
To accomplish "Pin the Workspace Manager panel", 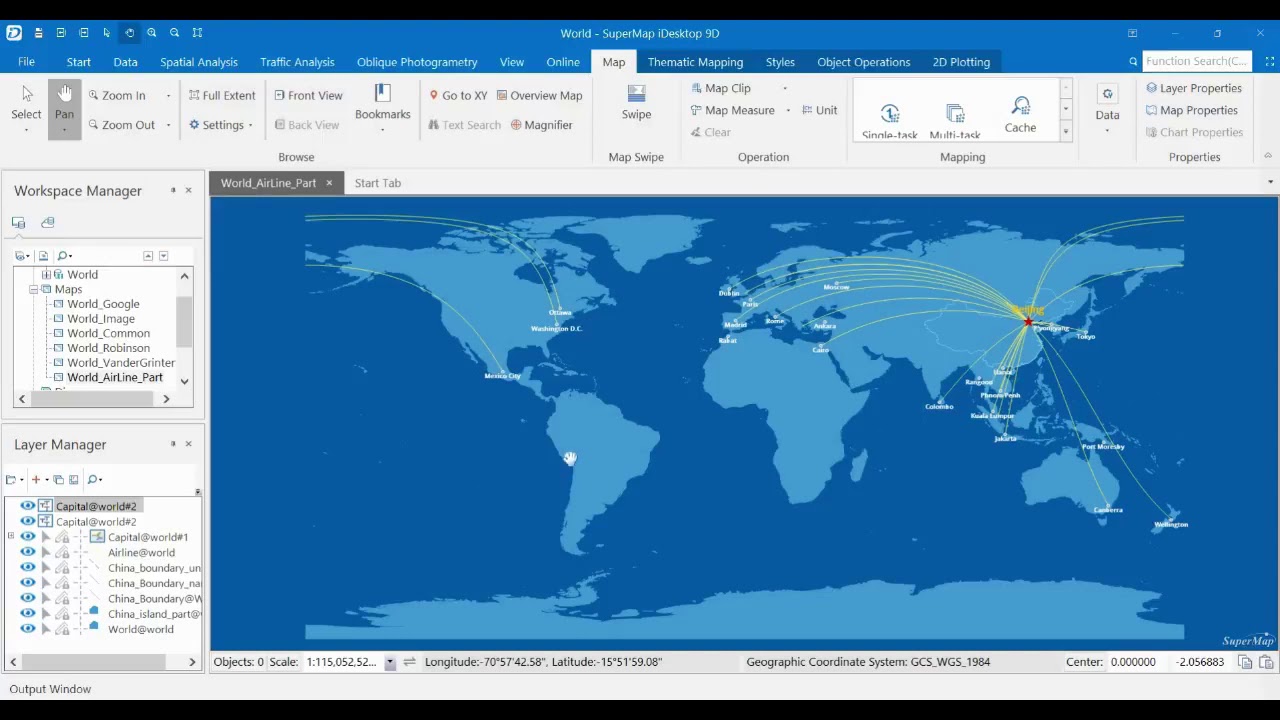I will coord(173,190).
